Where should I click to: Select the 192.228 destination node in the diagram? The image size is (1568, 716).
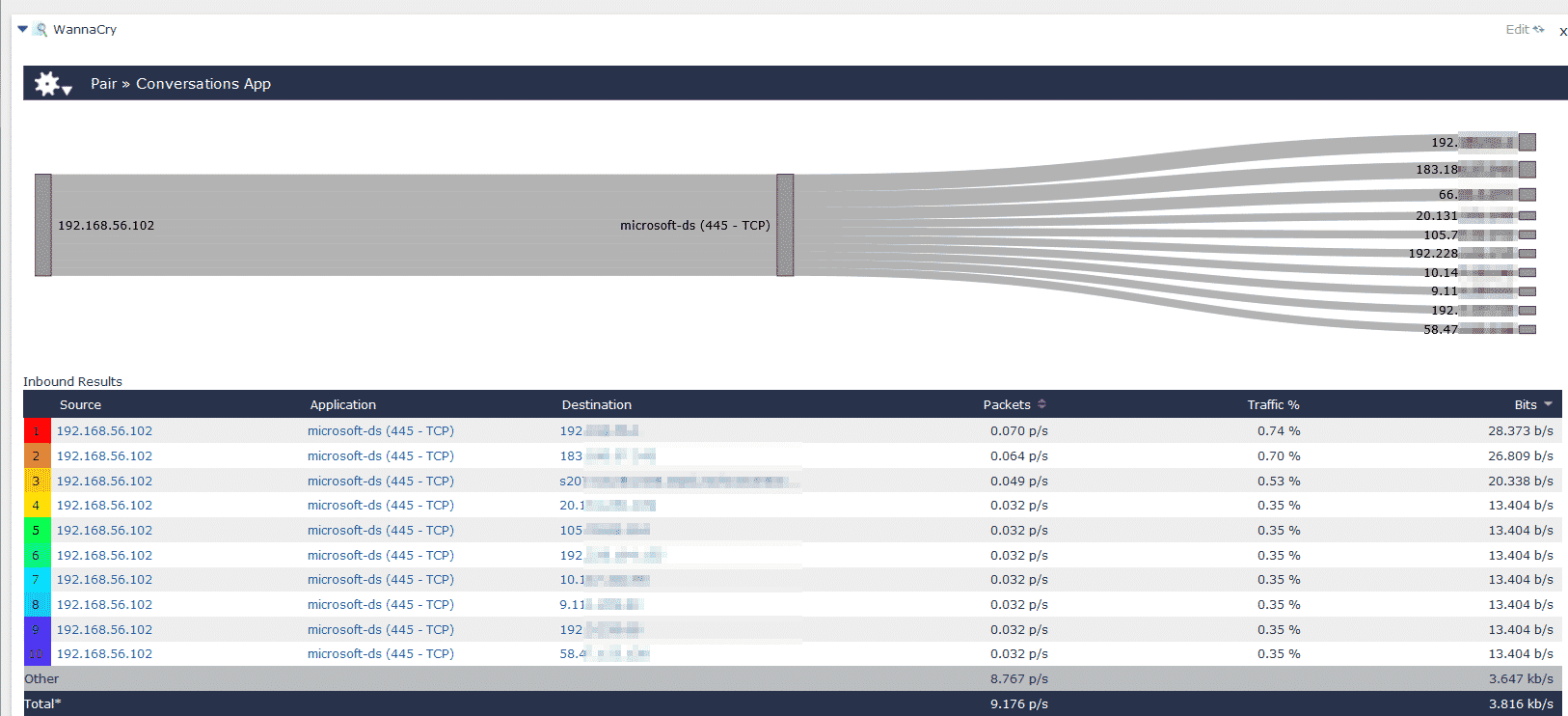(1527, 254)
